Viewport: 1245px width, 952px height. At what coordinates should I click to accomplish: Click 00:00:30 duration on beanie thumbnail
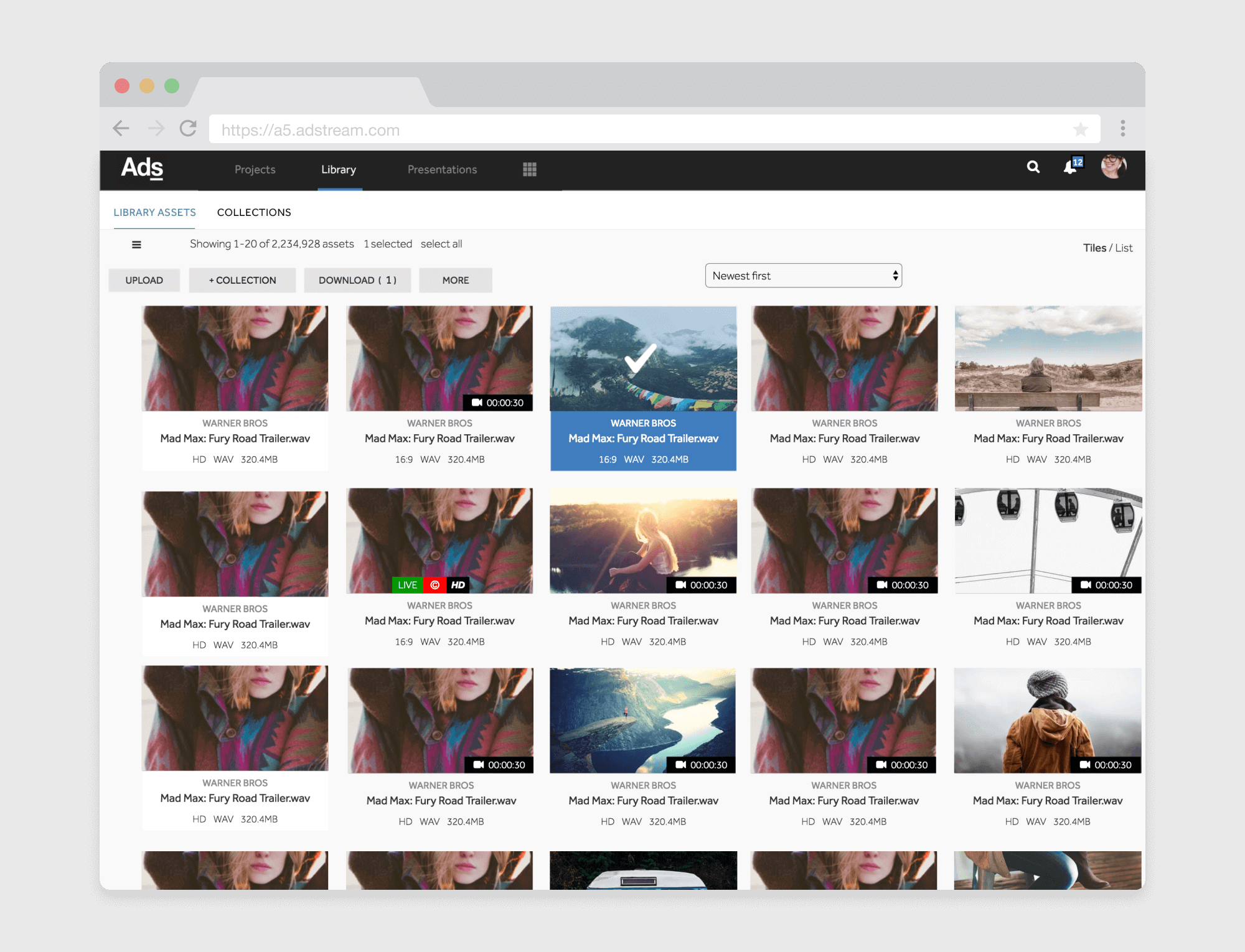1106,765
